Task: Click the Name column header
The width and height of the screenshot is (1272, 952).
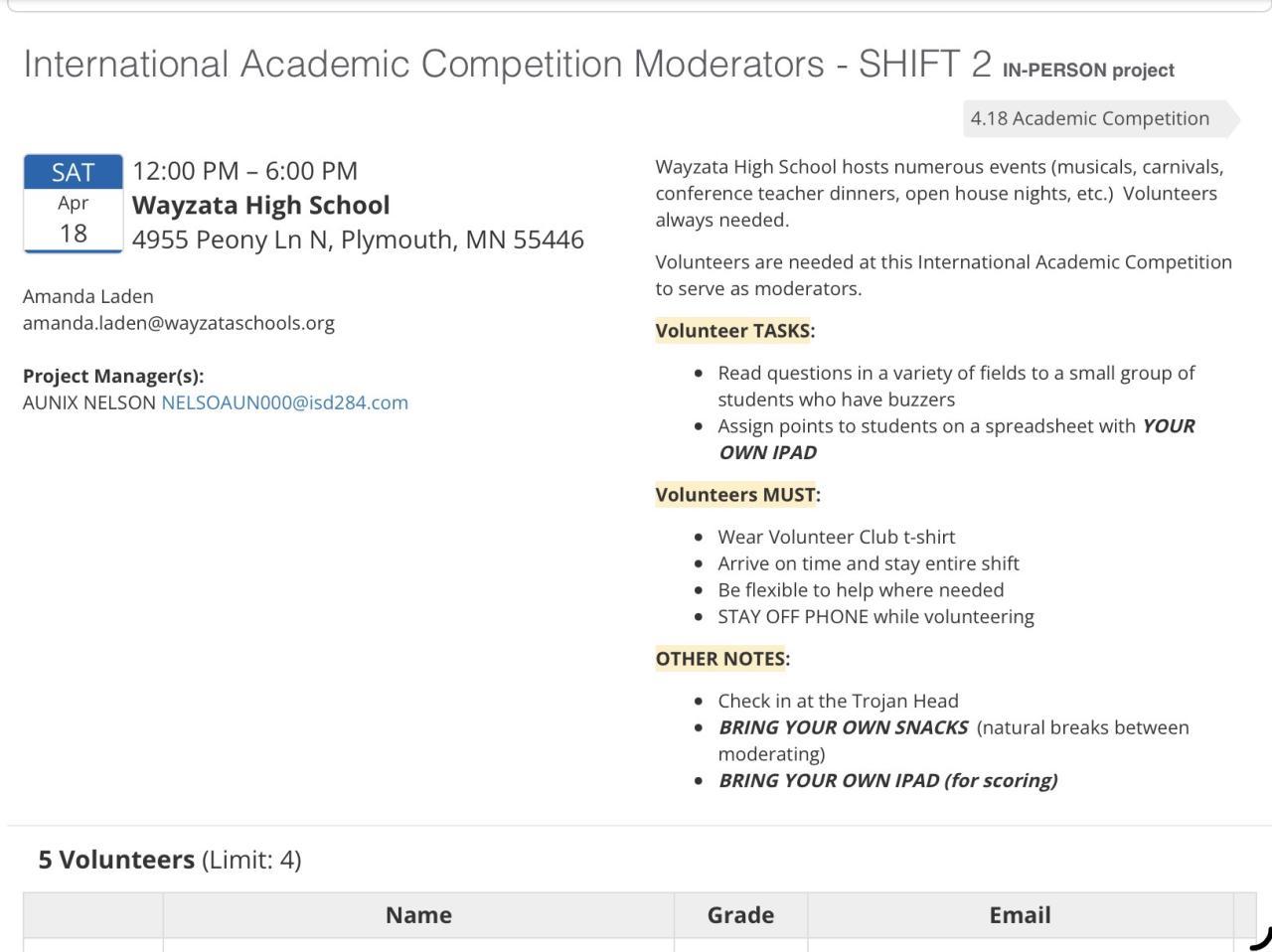Action: click(418, 915)
